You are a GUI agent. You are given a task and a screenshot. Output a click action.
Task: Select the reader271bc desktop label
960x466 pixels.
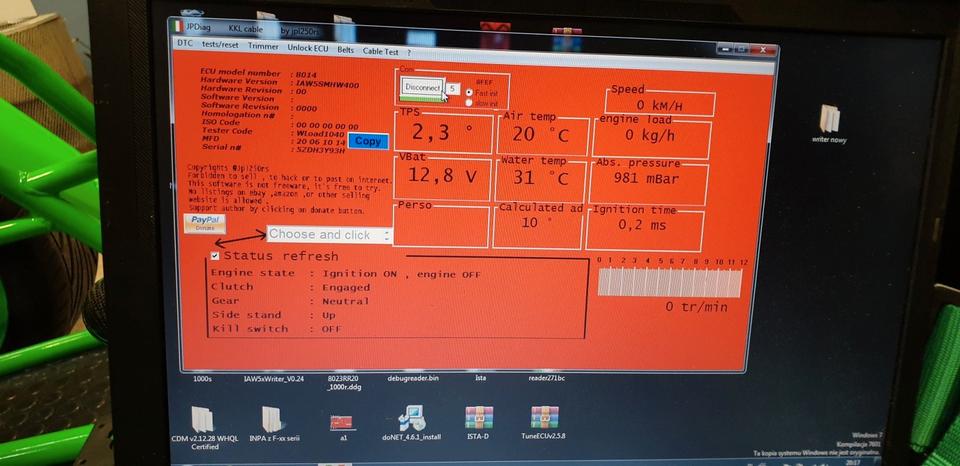click(547, 378)
